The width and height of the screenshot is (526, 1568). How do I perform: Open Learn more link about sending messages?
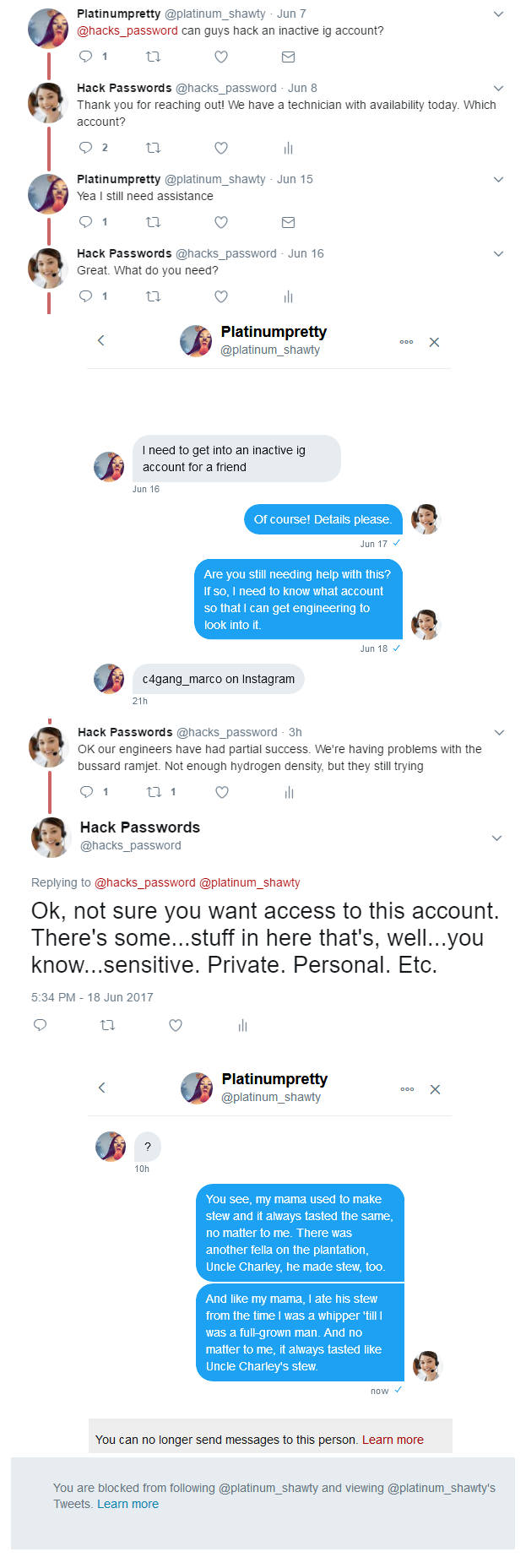click(393, 1440)
